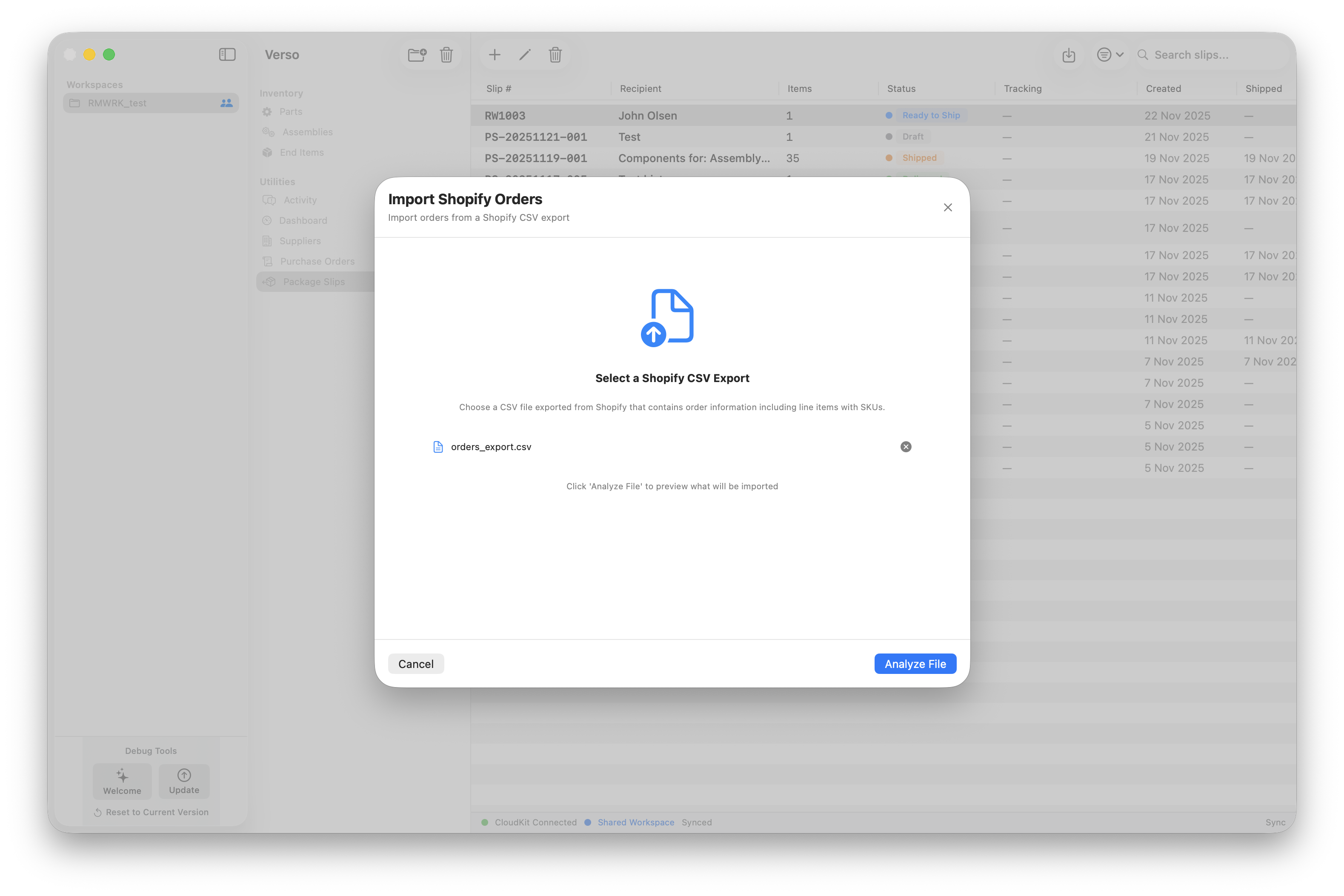Click the Analyze File button
The width and height of the screenshot is (1344, 896).
(915, 663)
